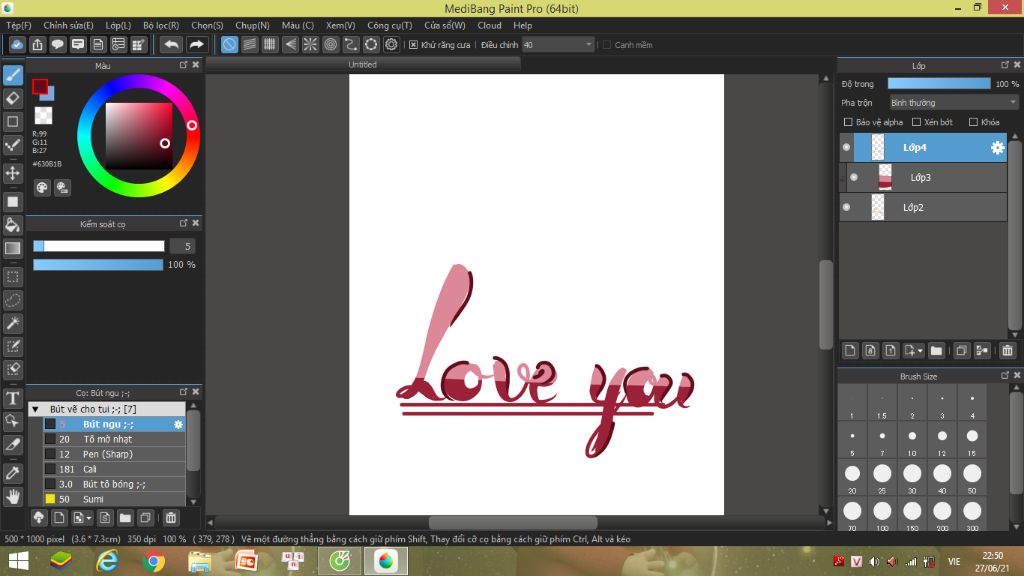Open the add-brush dropdown in Brush panel
The width and height of the screenshot is (1024, 576).
pos(82,518)
